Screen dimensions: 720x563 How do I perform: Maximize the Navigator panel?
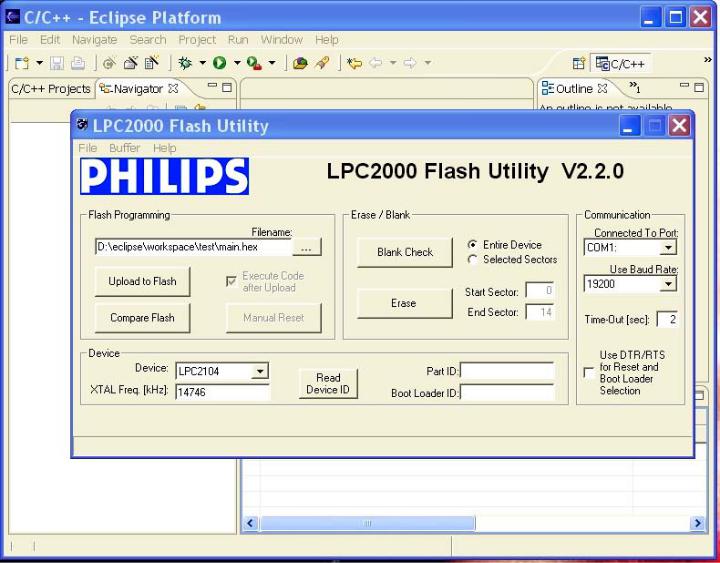click(227, 87)
